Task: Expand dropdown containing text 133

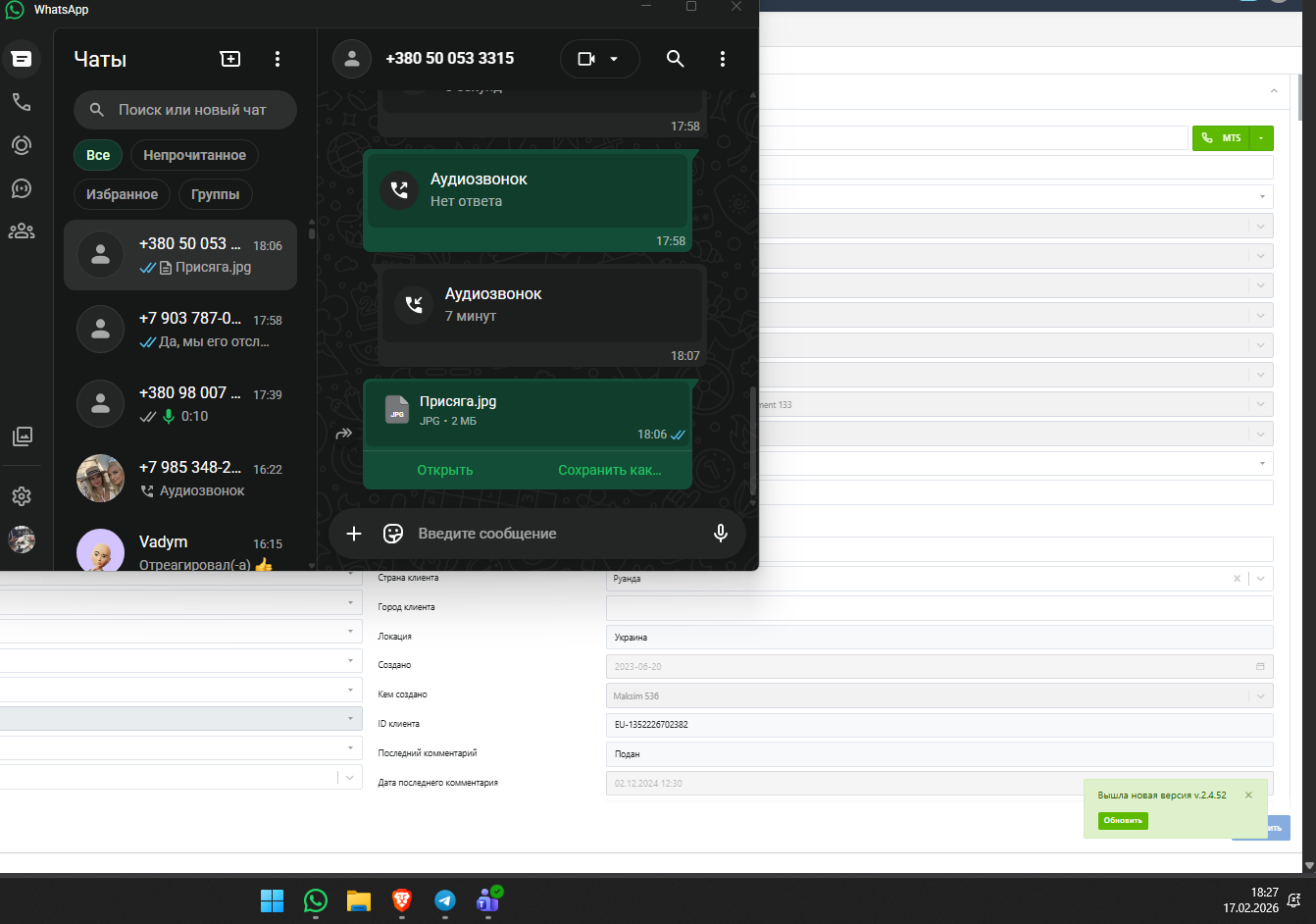Action: tap(1261, 404)
